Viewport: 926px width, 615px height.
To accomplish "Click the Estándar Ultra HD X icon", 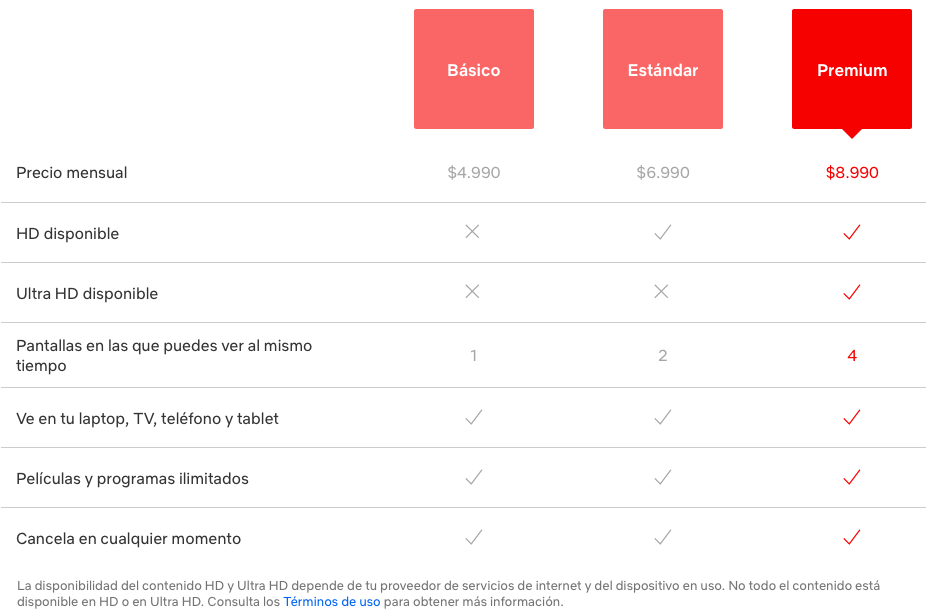I will (x=661, y=292).
